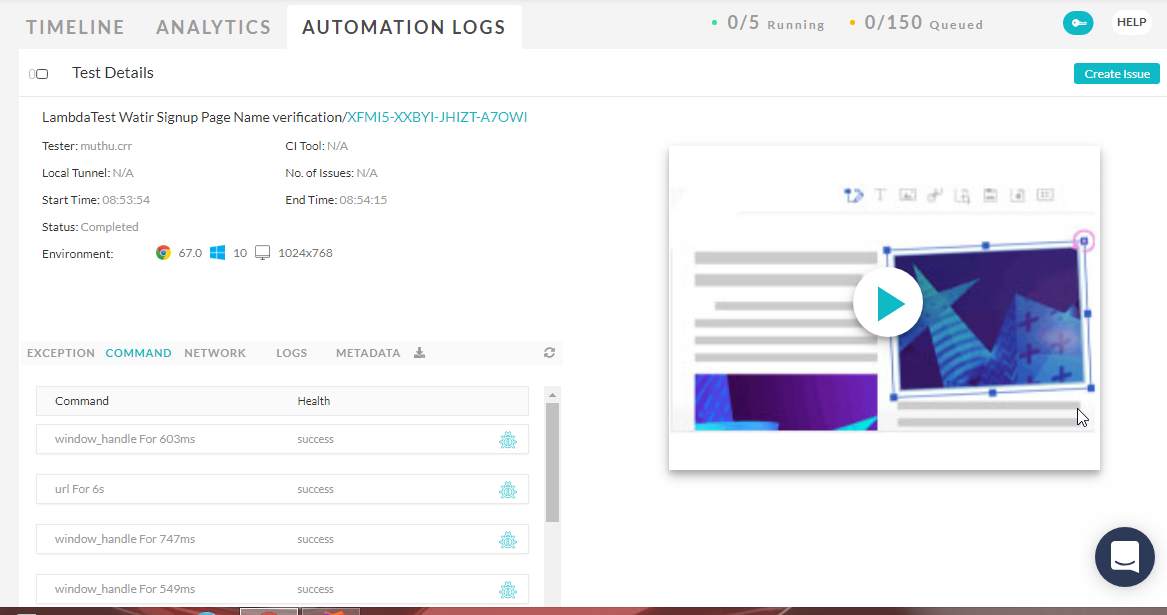Viewport: 1167px width, 615px height.
Task: Click bug icon for window_handle 603ms row
Action: 508,440
